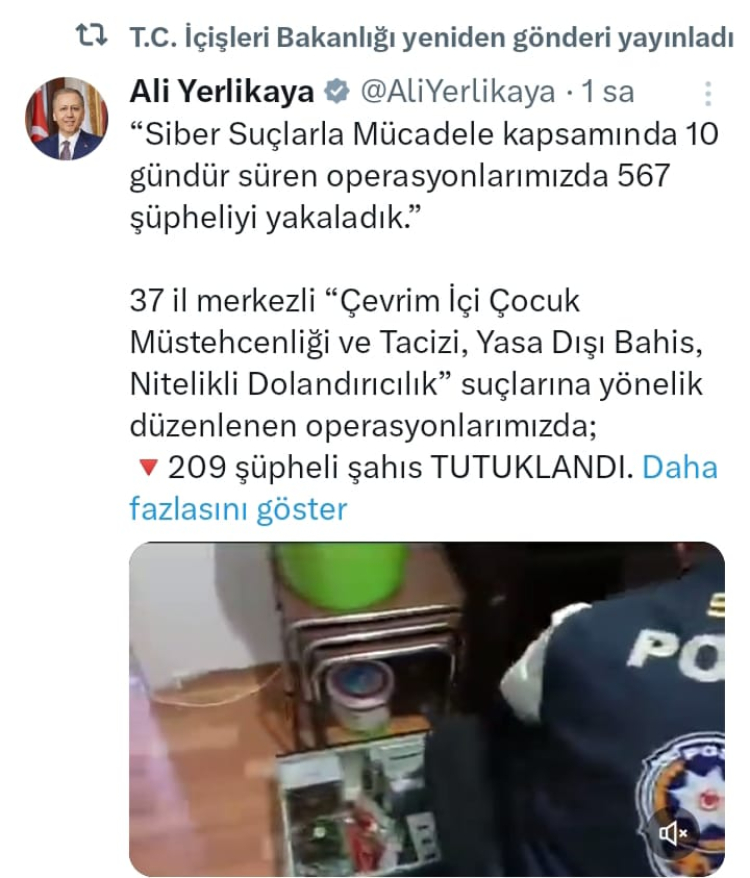Open Ali Yerlikaya's profile picture
The width and height of the screenshot is (750, 878).
tap(67, 119)
